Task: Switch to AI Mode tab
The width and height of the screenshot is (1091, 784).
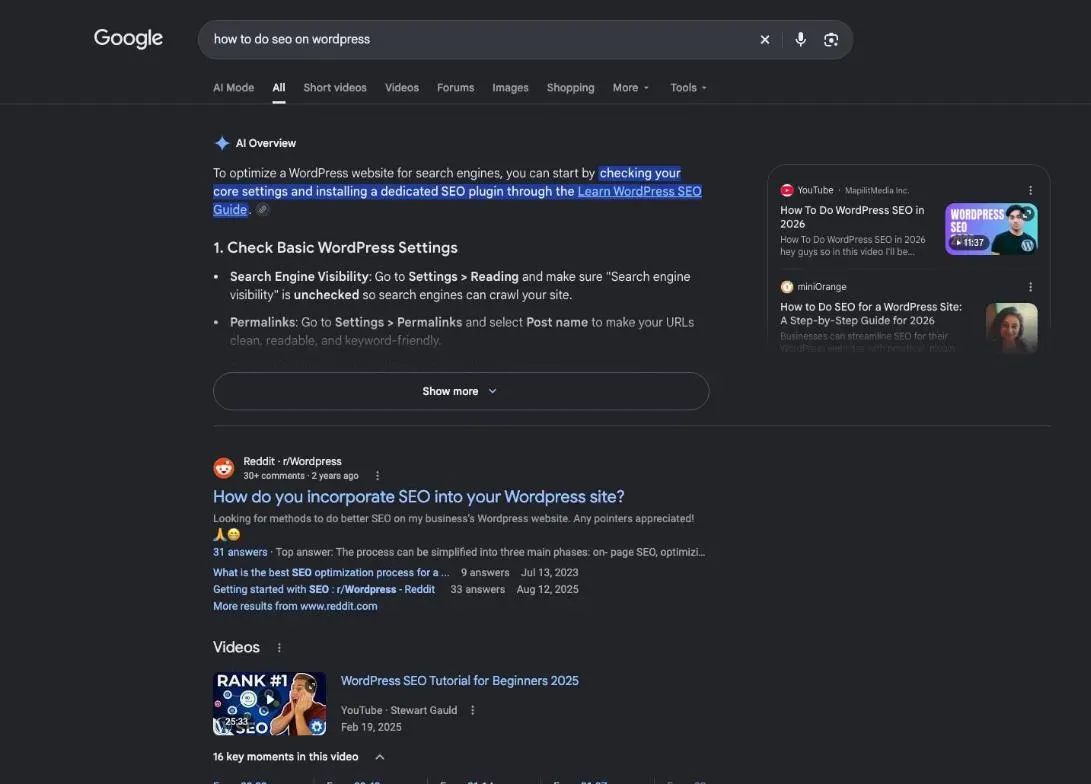Action: tap(233, 88)
